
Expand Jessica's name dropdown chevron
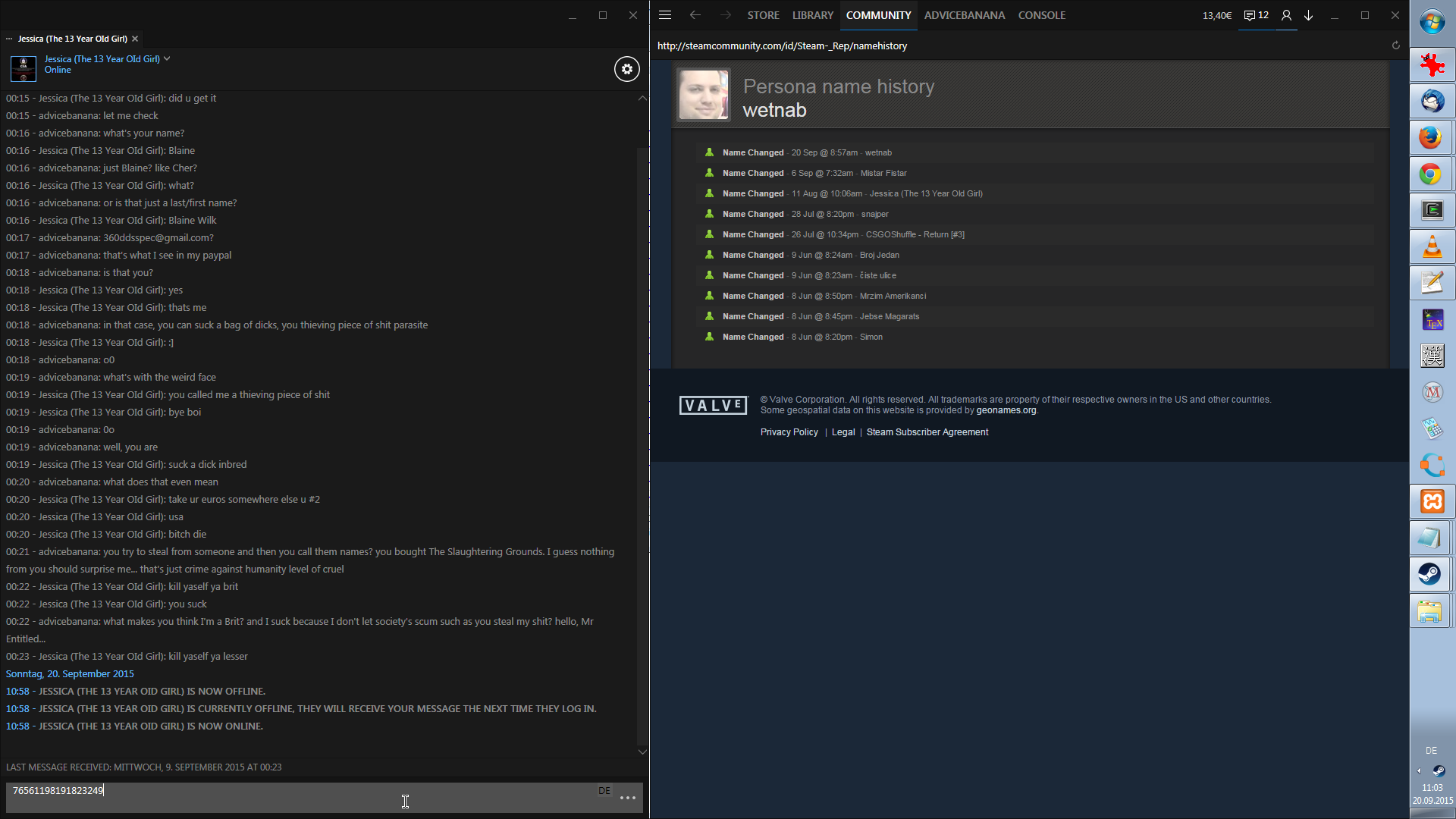click(167, 58)
